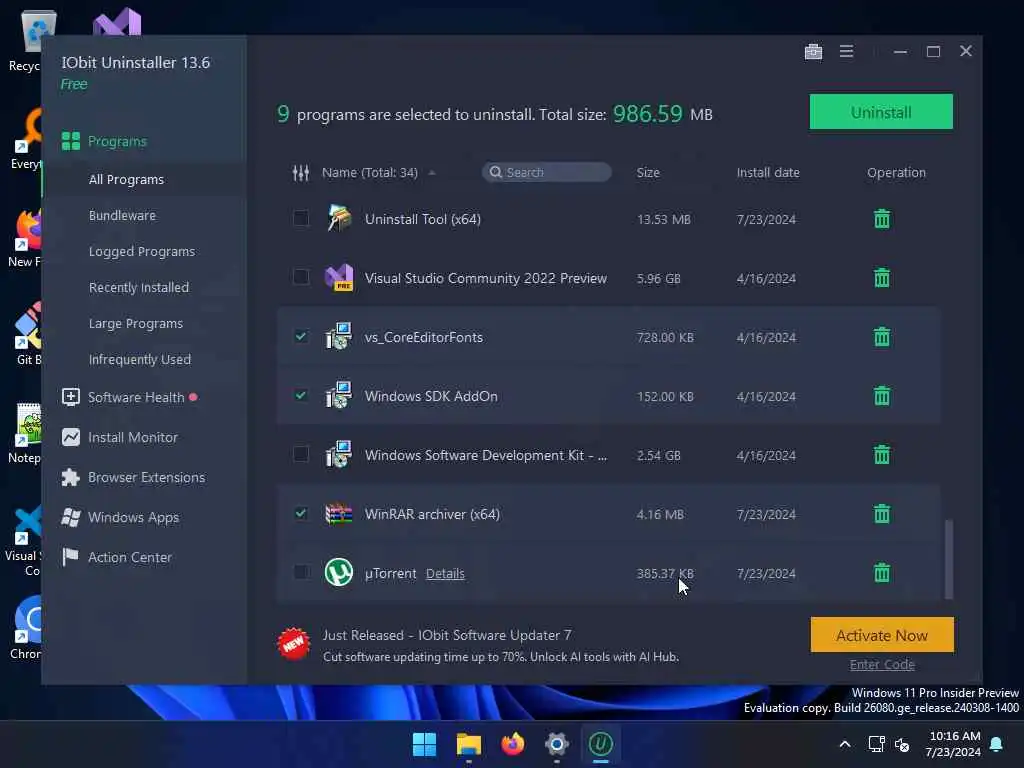Click Just Released IObit Software Updater 7 text

click(x=447, y=635)
